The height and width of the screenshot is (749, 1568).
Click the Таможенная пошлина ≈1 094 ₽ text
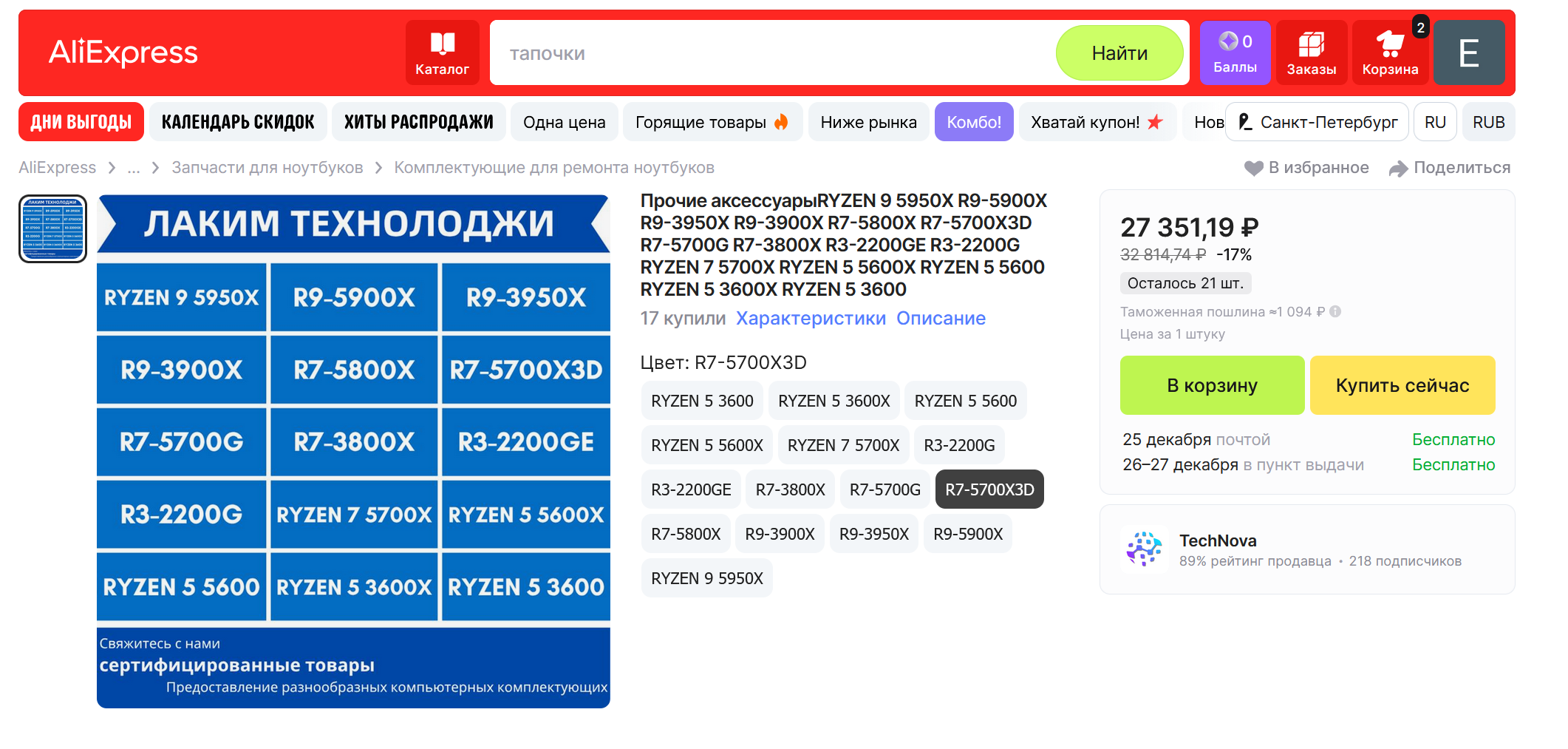1223,312
